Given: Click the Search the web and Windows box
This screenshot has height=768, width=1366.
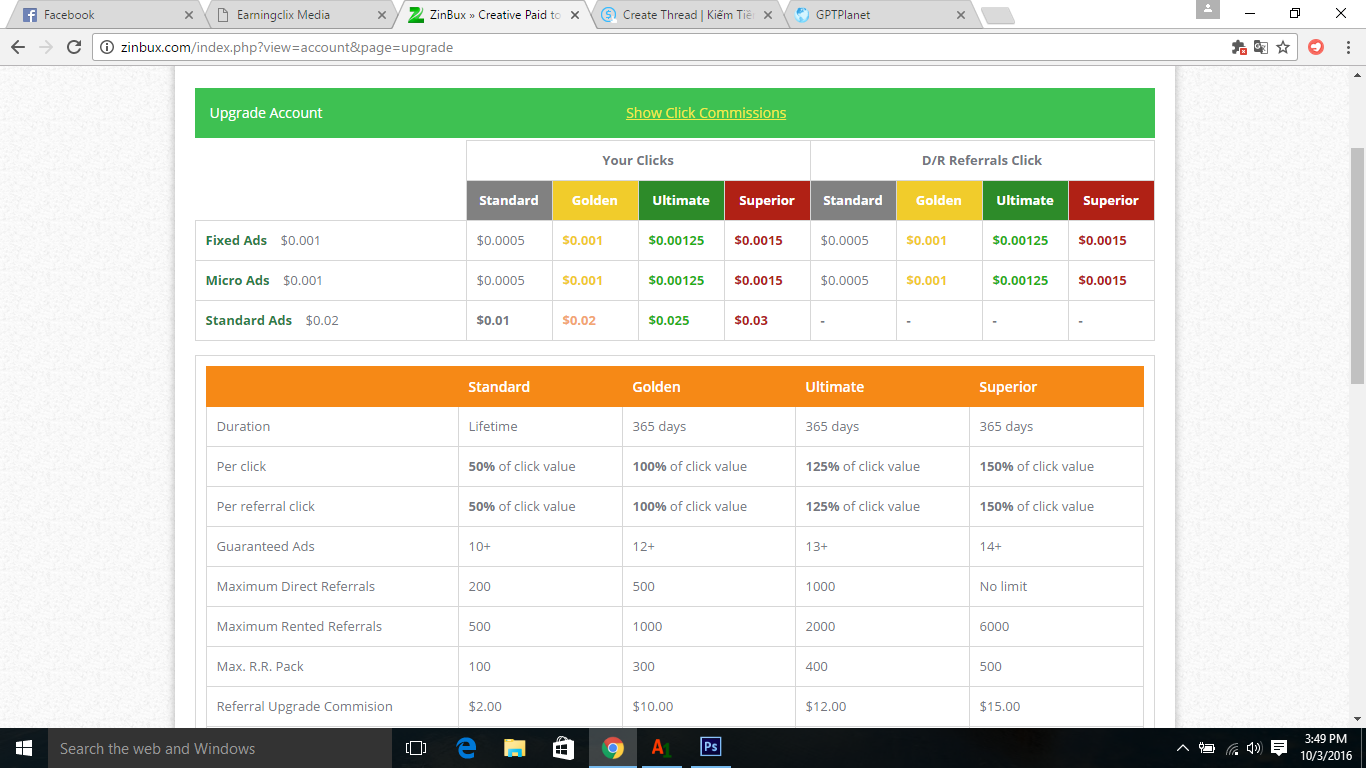Looking at the screenshot, I should pos(220,748).
